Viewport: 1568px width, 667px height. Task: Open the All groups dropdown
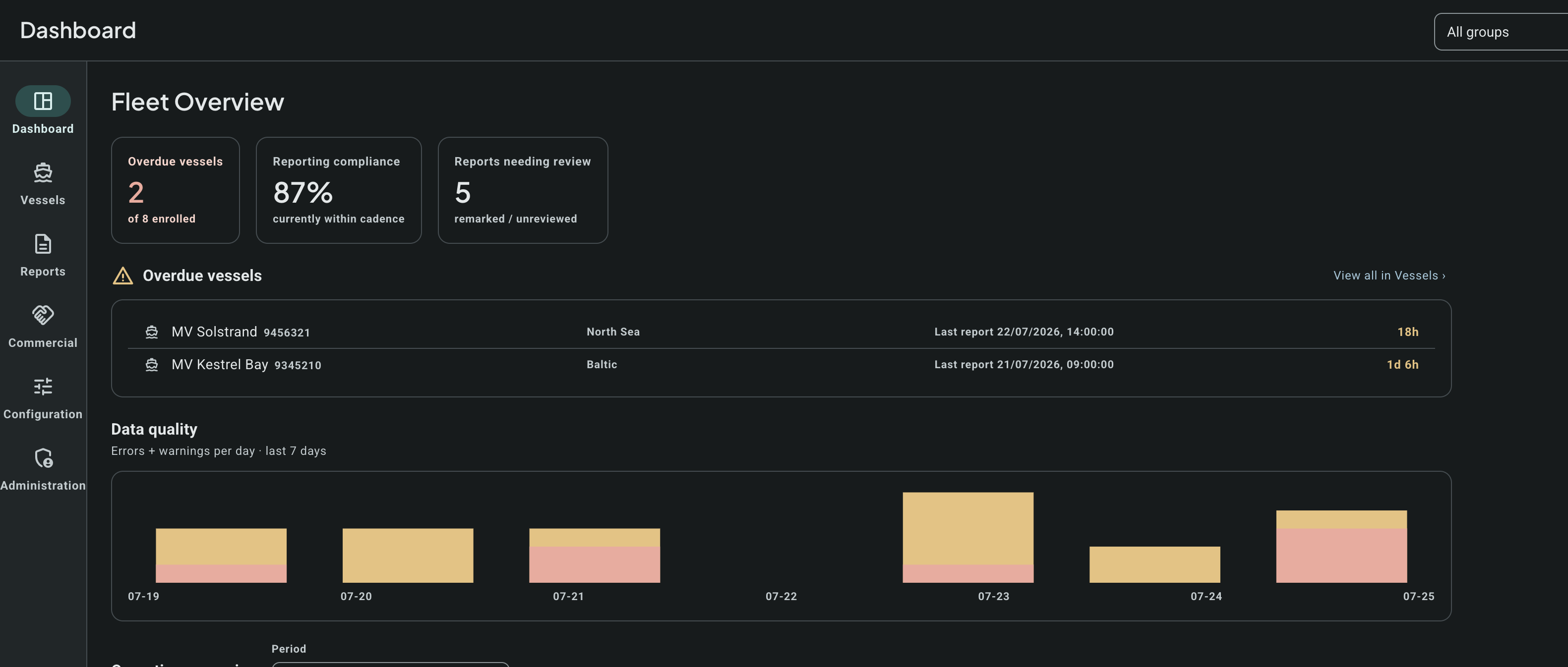(1501, 32)
